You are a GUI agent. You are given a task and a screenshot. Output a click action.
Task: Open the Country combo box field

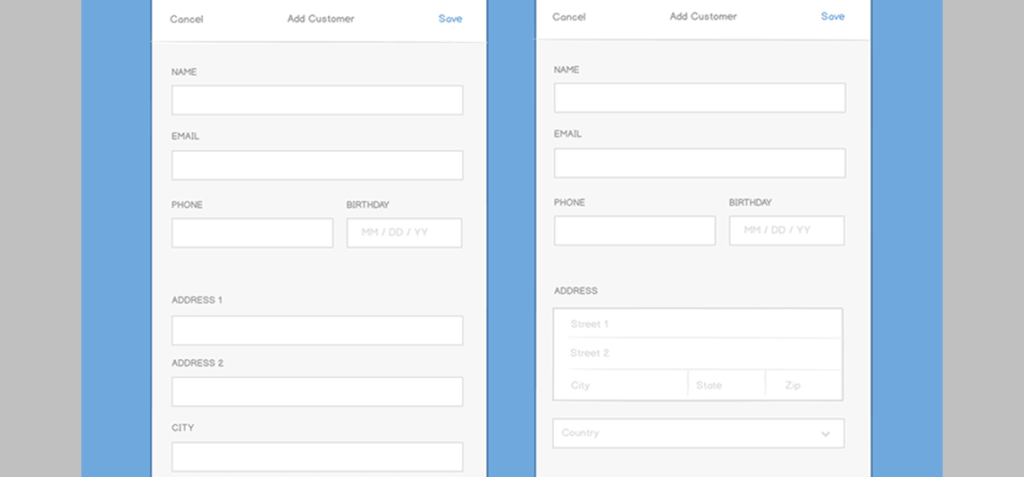coord(690,434)
